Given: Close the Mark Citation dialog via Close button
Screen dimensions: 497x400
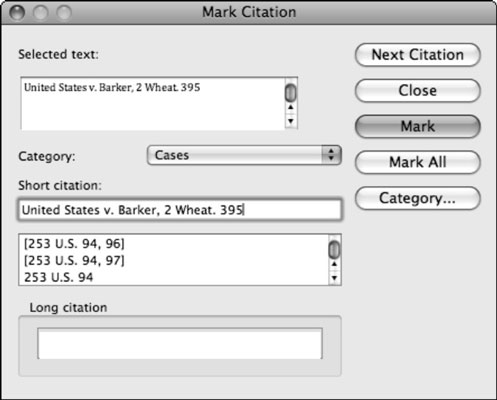Looking at the screenshot, I should click(418, 90).
